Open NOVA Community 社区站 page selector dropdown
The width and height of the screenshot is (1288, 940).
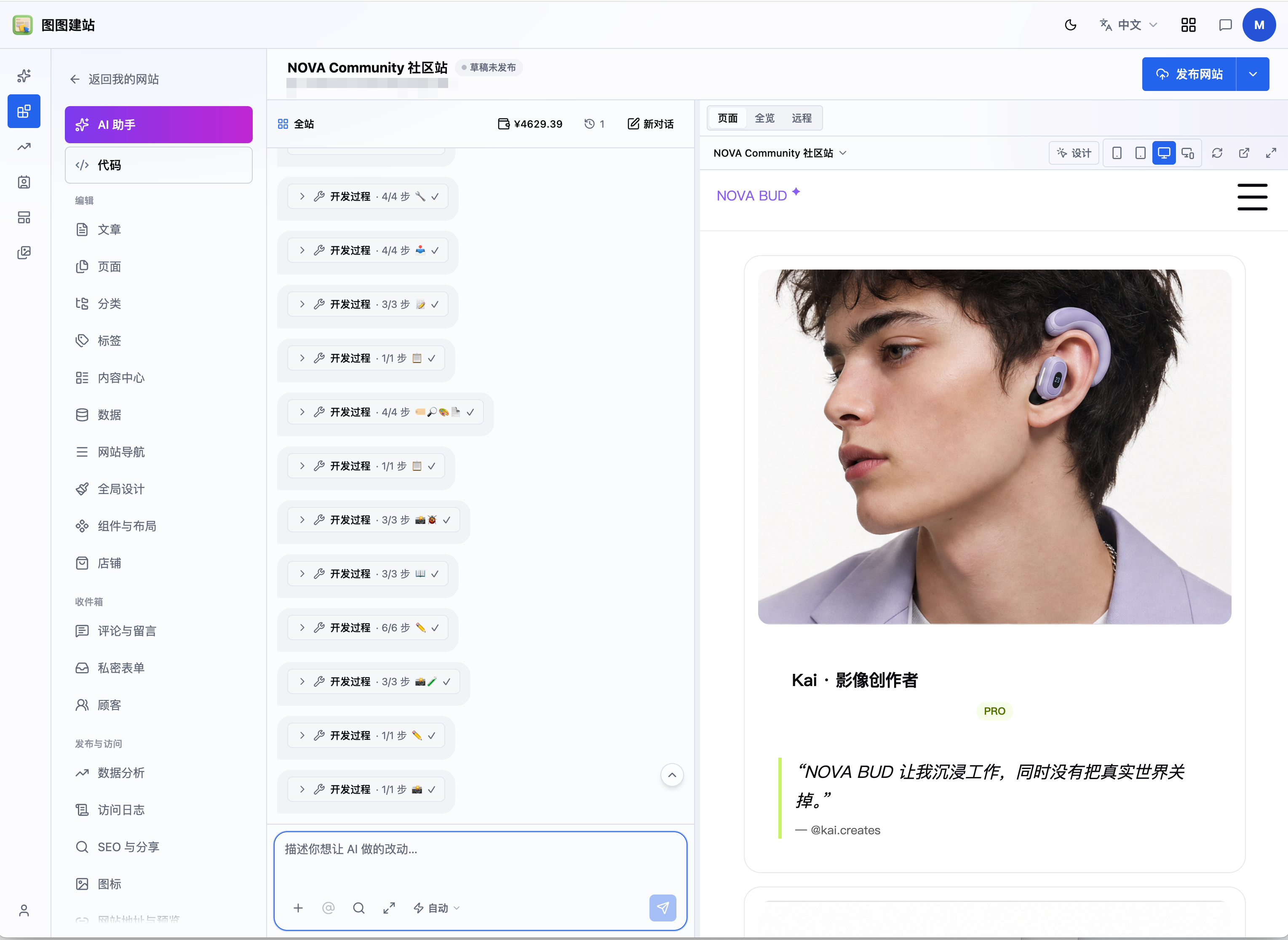click(x=780, y=153)
